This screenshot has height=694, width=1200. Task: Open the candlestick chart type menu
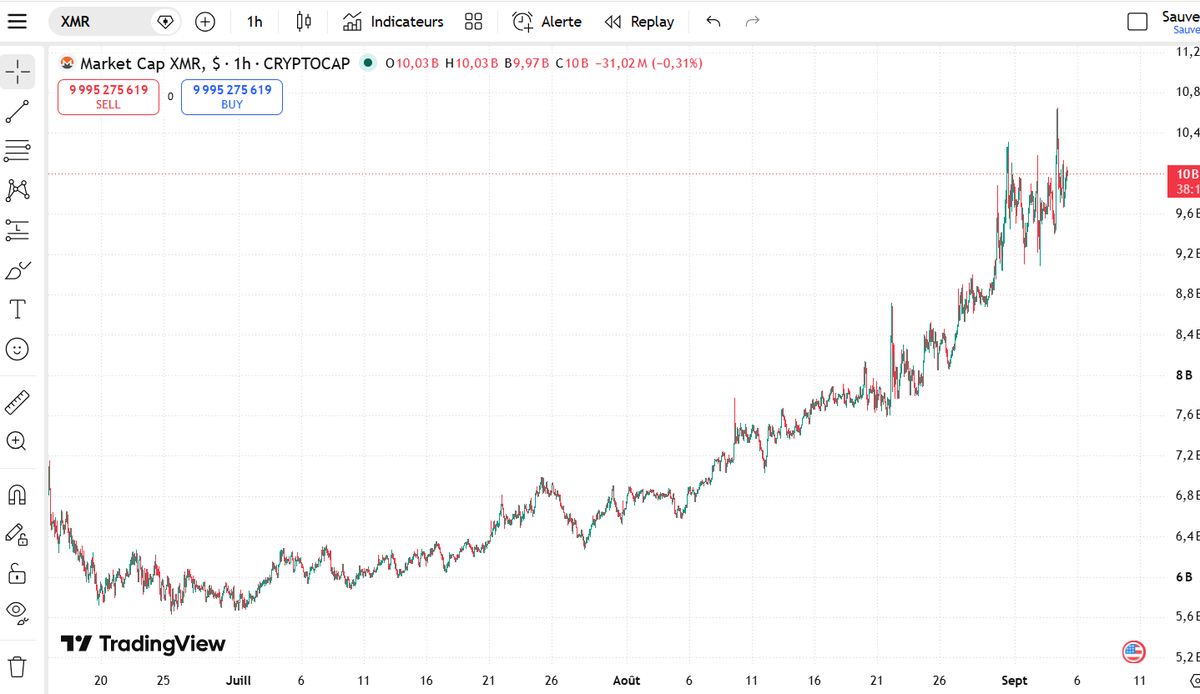[x=304, y=21]
